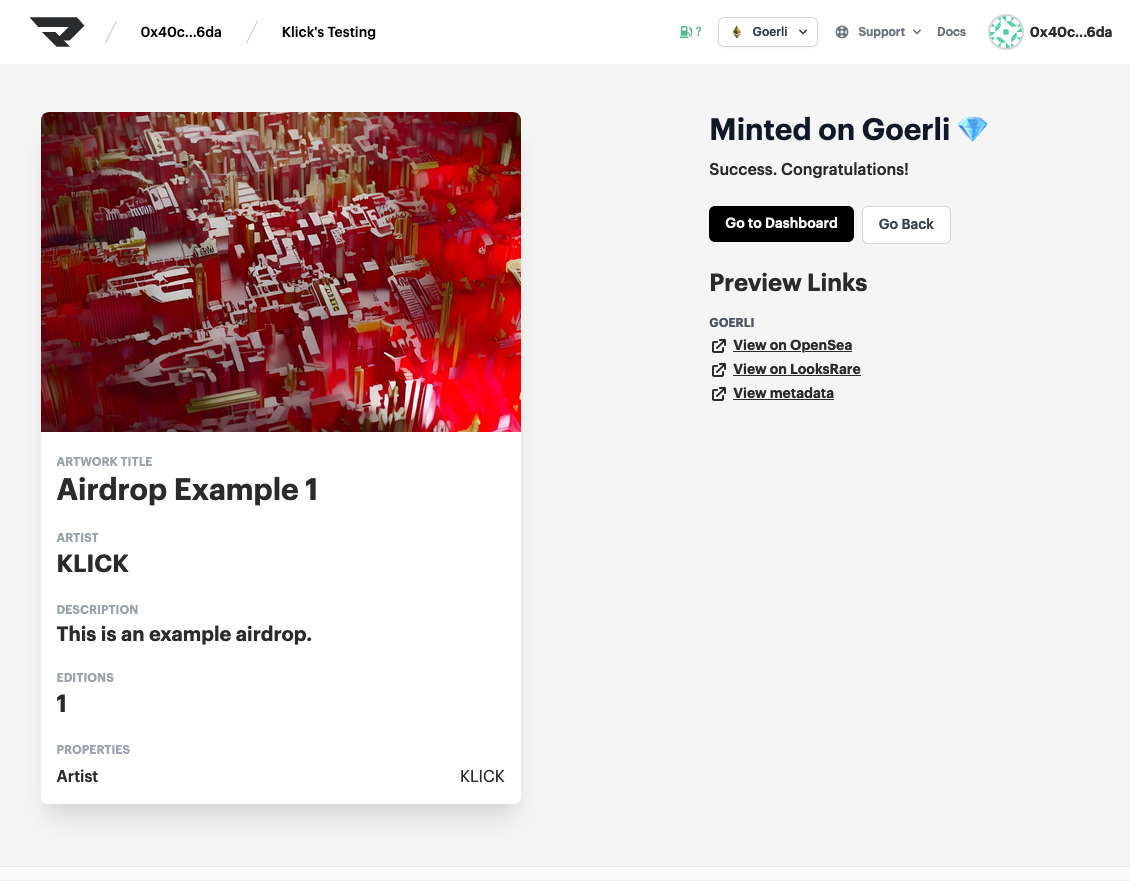Click the red cityscape artwork image
Image resolution: width=1130 pixels, height=881 pixels.
281,272
